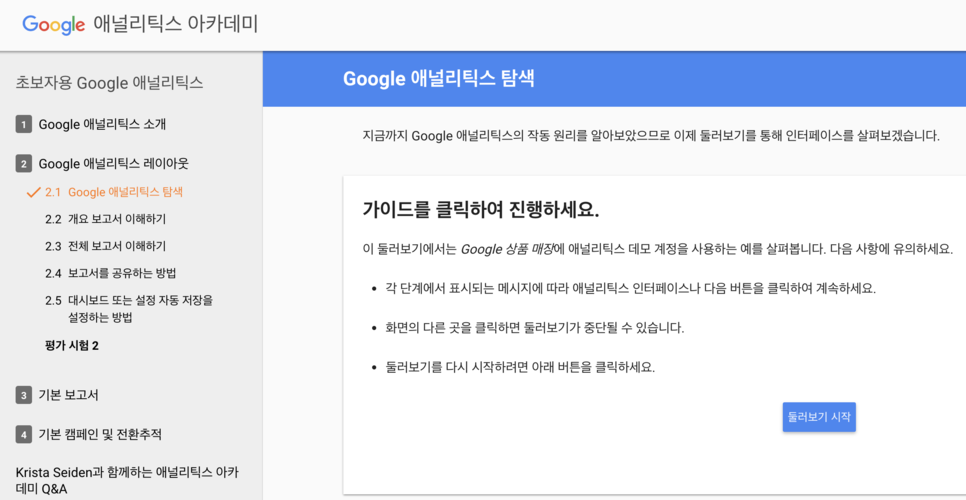Open Krista Seiden 애널리틱스 아카데미 Q&A link
Image resolution: width=966 pixels, height=500 pixels.
click(x=127, y=481)
